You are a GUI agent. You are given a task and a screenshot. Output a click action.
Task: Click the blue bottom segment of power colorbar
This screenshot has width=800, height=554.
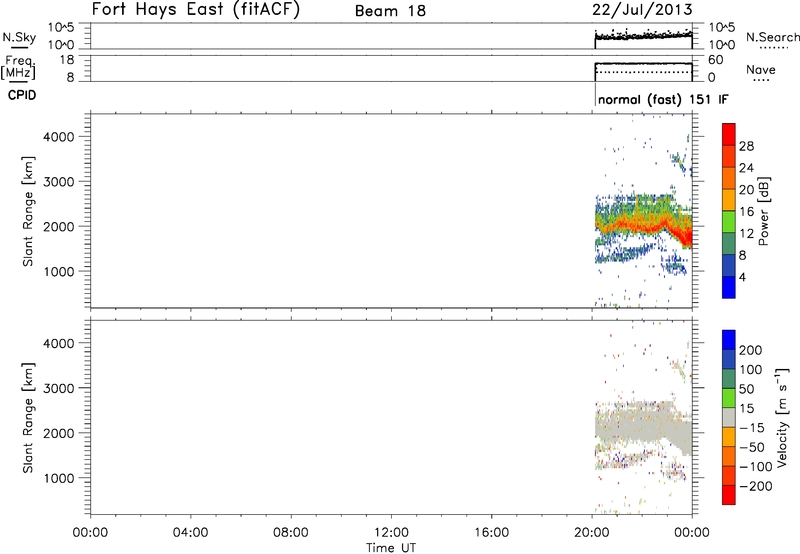pyautogui.click(x=729, y=287)
